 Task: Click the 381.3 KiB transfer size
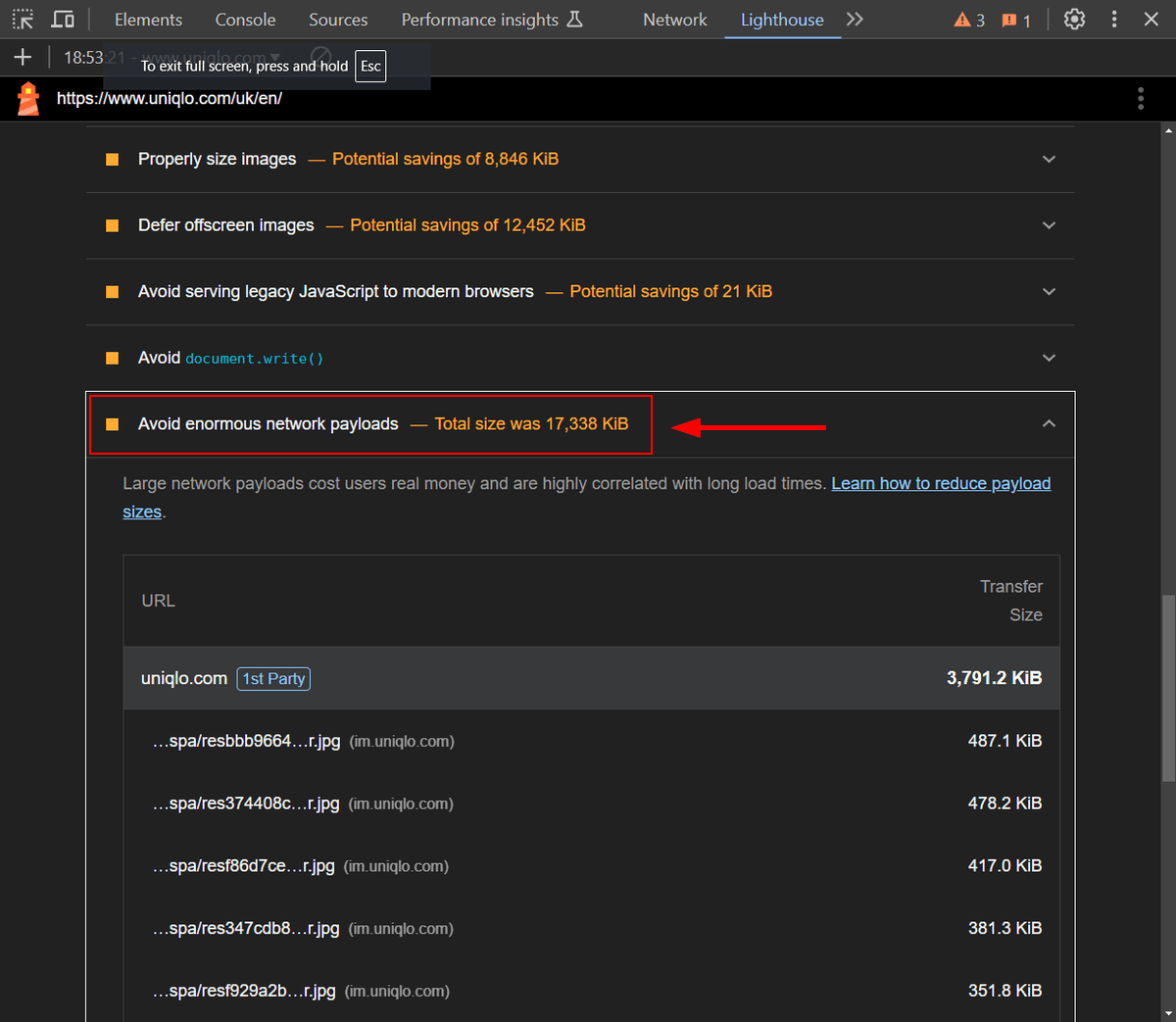pos(1004,928)
